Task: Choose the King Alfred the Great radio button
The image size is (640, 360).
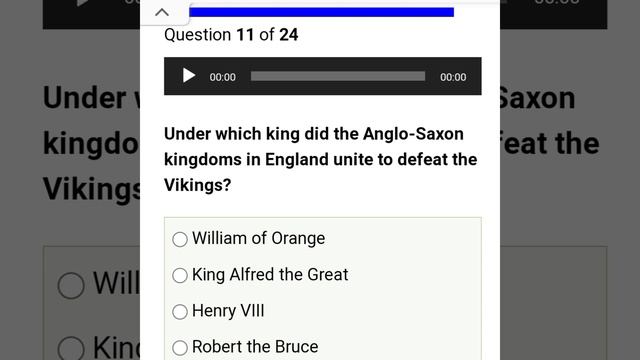Action: point(180,276)
